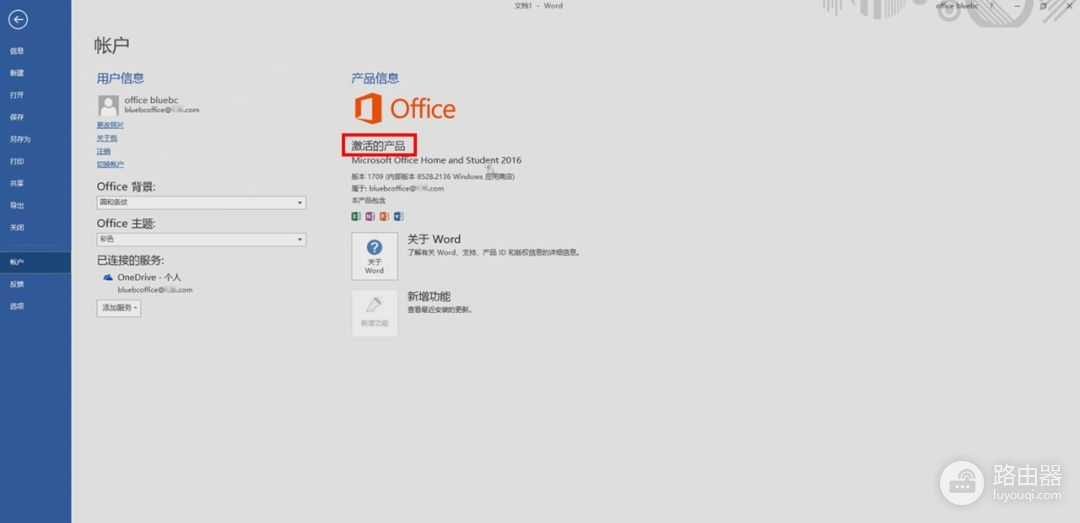1080x523 pixels.
Task: Open 反馈 in the sidebar
Action: (17, 284)
